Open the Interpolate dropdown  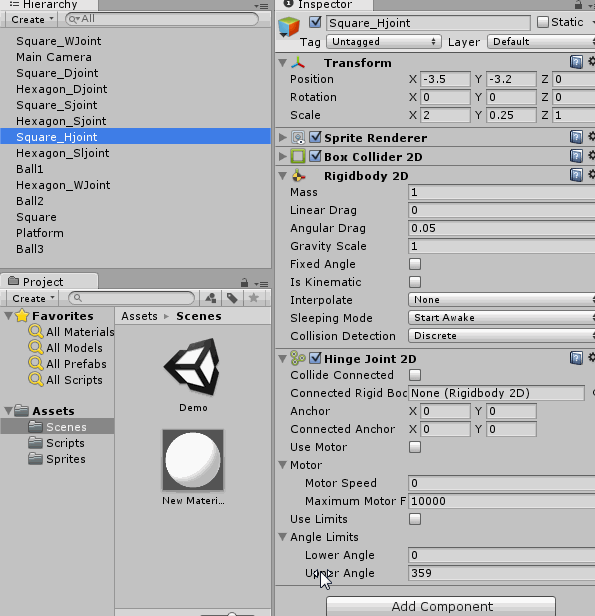[x=502, y=300]
